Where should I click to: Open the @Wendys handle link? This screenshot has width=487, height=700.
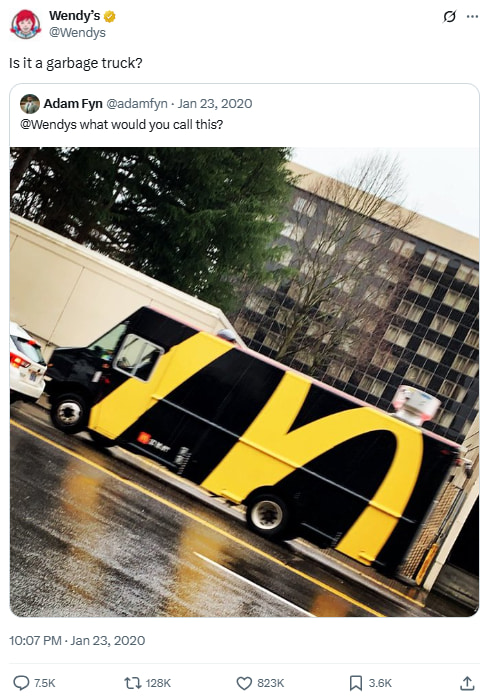click(77, 33)
